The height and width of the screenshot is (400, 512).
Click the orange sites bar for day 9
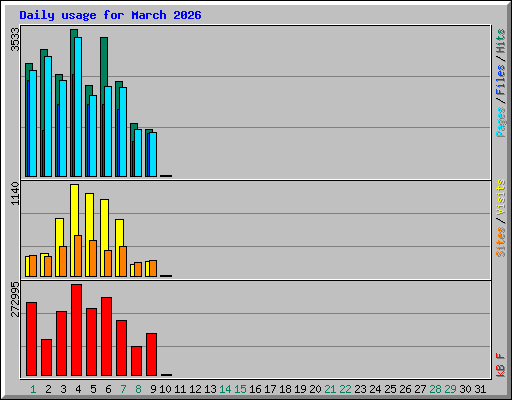point(153,268)
